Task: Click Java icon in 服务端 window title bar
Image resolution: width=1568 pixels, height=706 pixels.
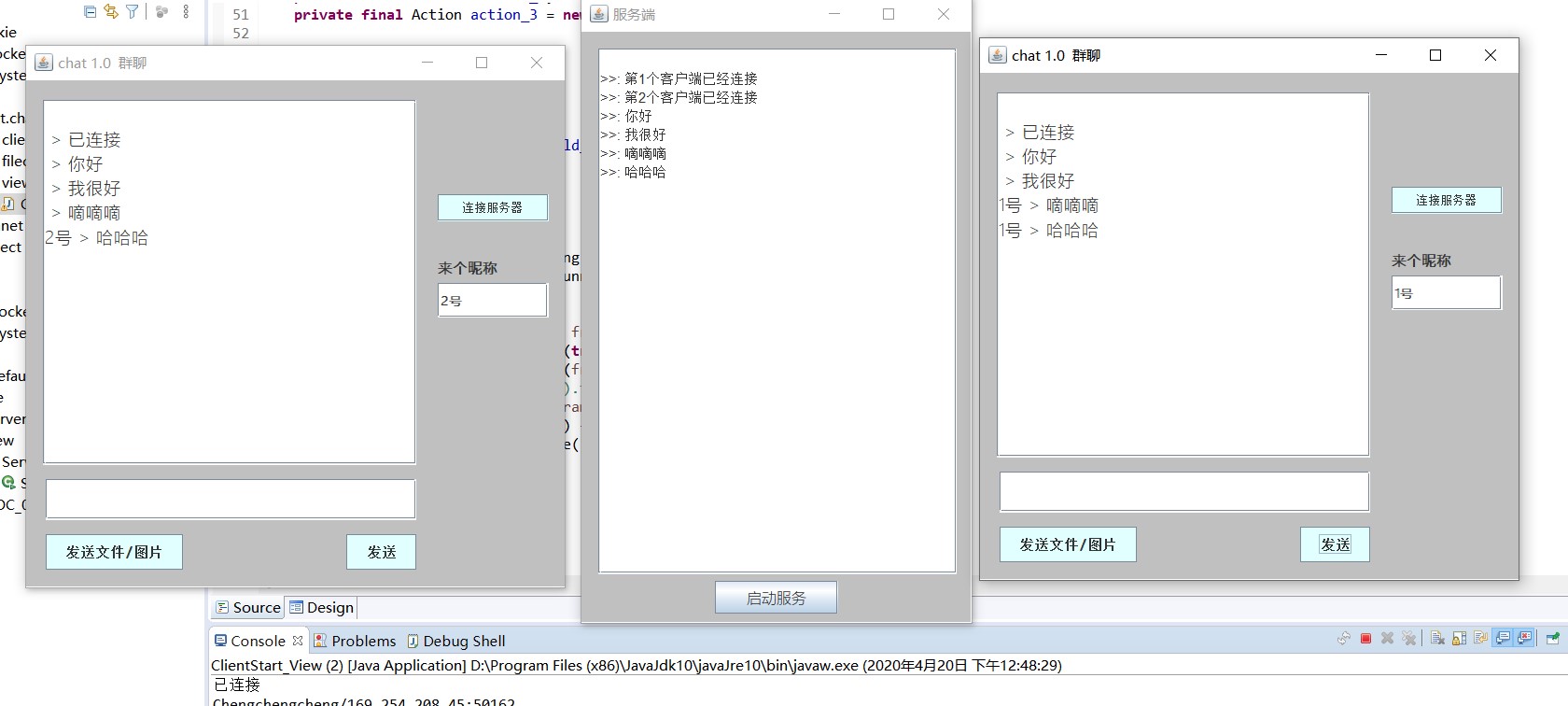Action: (598, 14)
